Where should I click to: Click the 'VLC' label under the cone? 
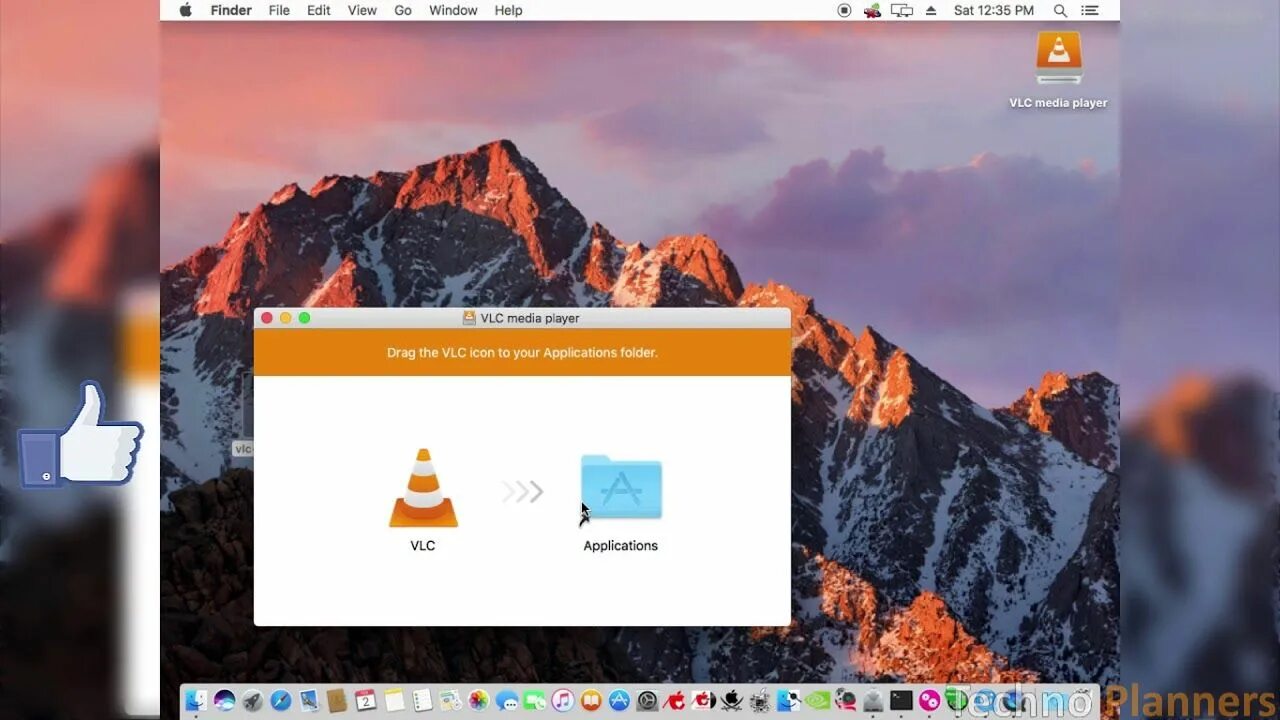coord(423,545)
